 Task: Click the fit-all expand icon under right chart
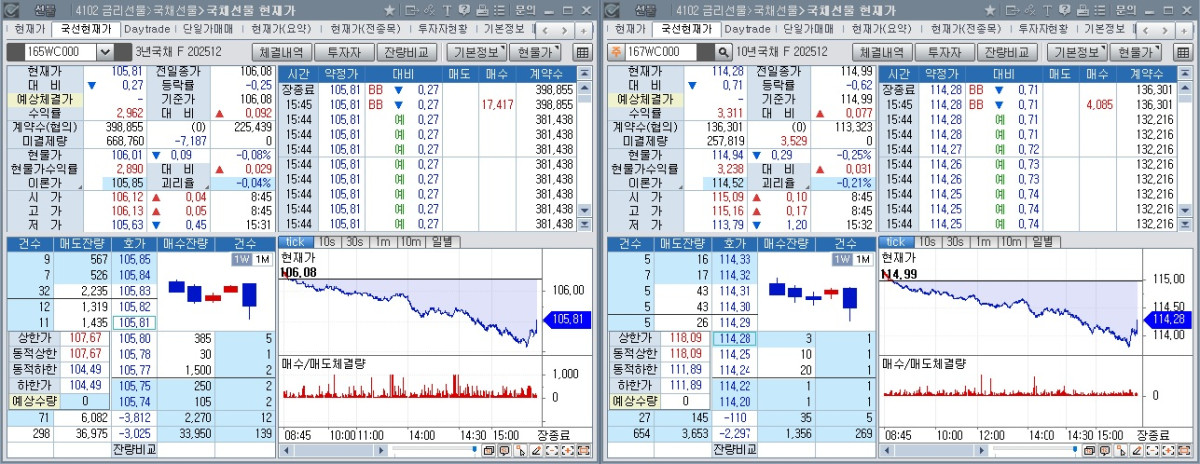1184,451
